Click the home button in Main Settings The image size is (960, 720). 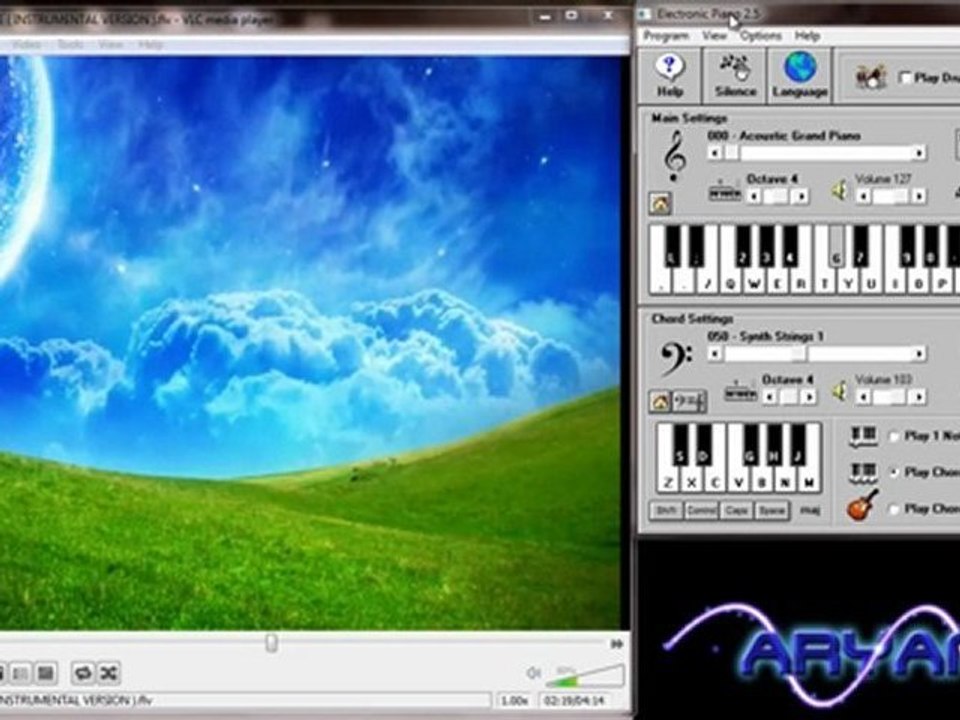660,204
